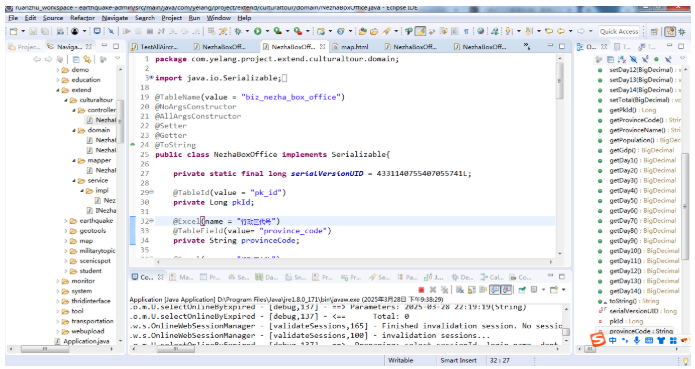Switch to the Java EE perspective icon
The width and height of the screenshot is (695, 369).
tap(670, 31)
